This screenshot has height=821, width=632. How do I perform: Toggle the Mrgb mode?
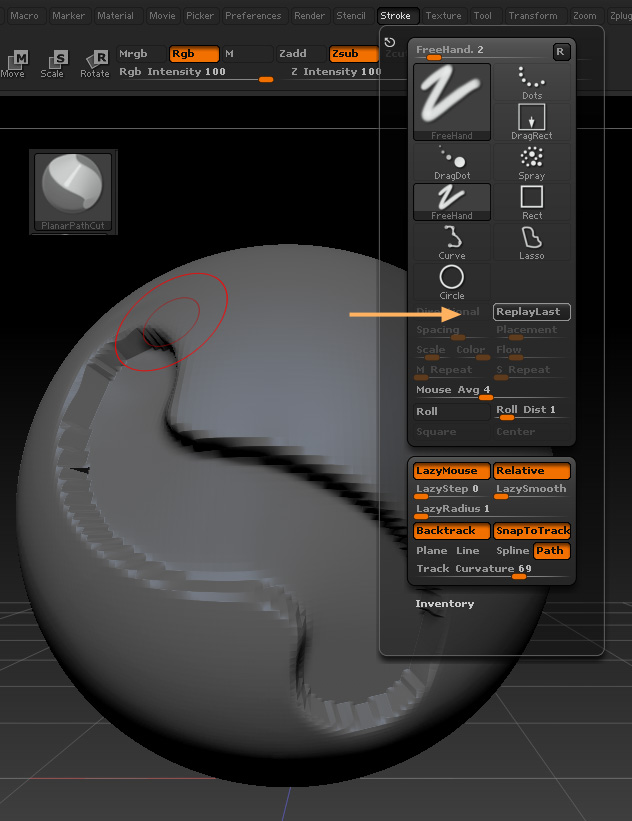pos(140,53)
